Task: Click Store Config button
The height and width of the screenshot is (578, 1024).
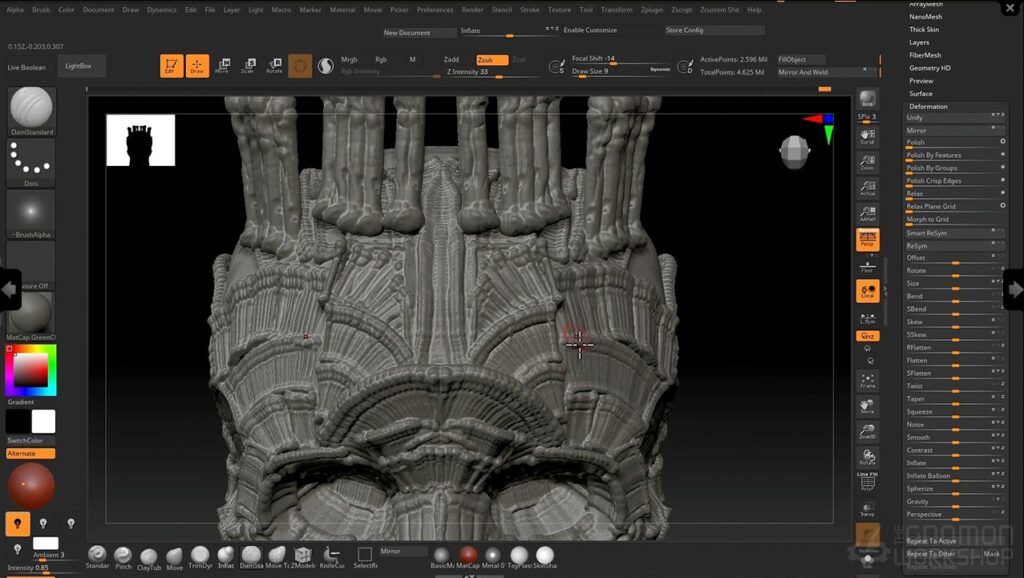Action: (x=714, y=30)
